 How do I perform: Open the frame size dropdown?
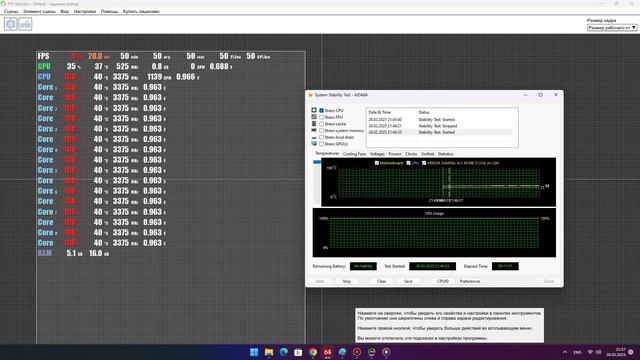pyautogui.click(x=612, y=27)
